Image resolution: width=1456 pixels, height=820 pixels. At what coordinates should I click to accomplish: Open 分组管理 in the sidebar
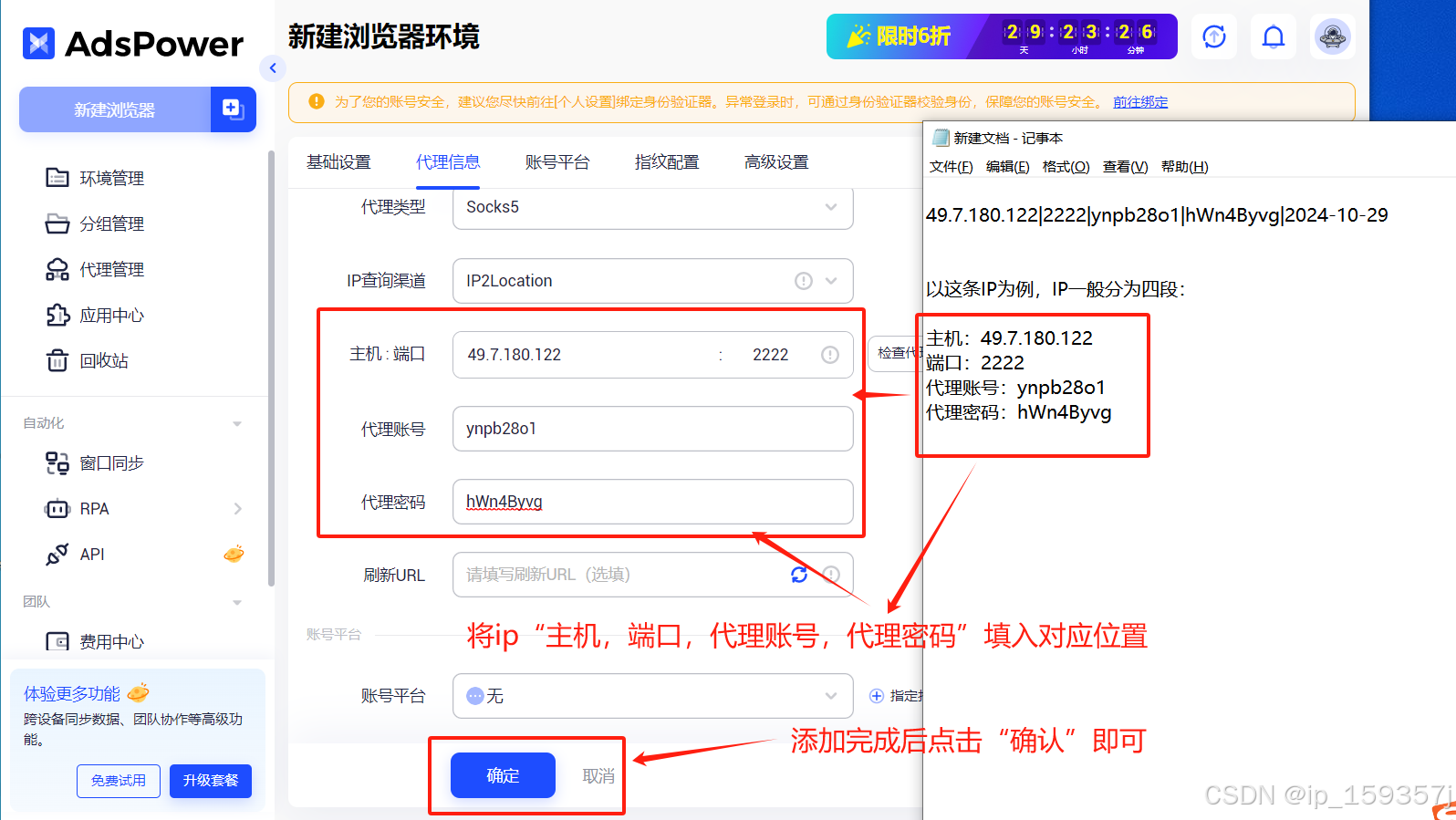click(95, 223)
